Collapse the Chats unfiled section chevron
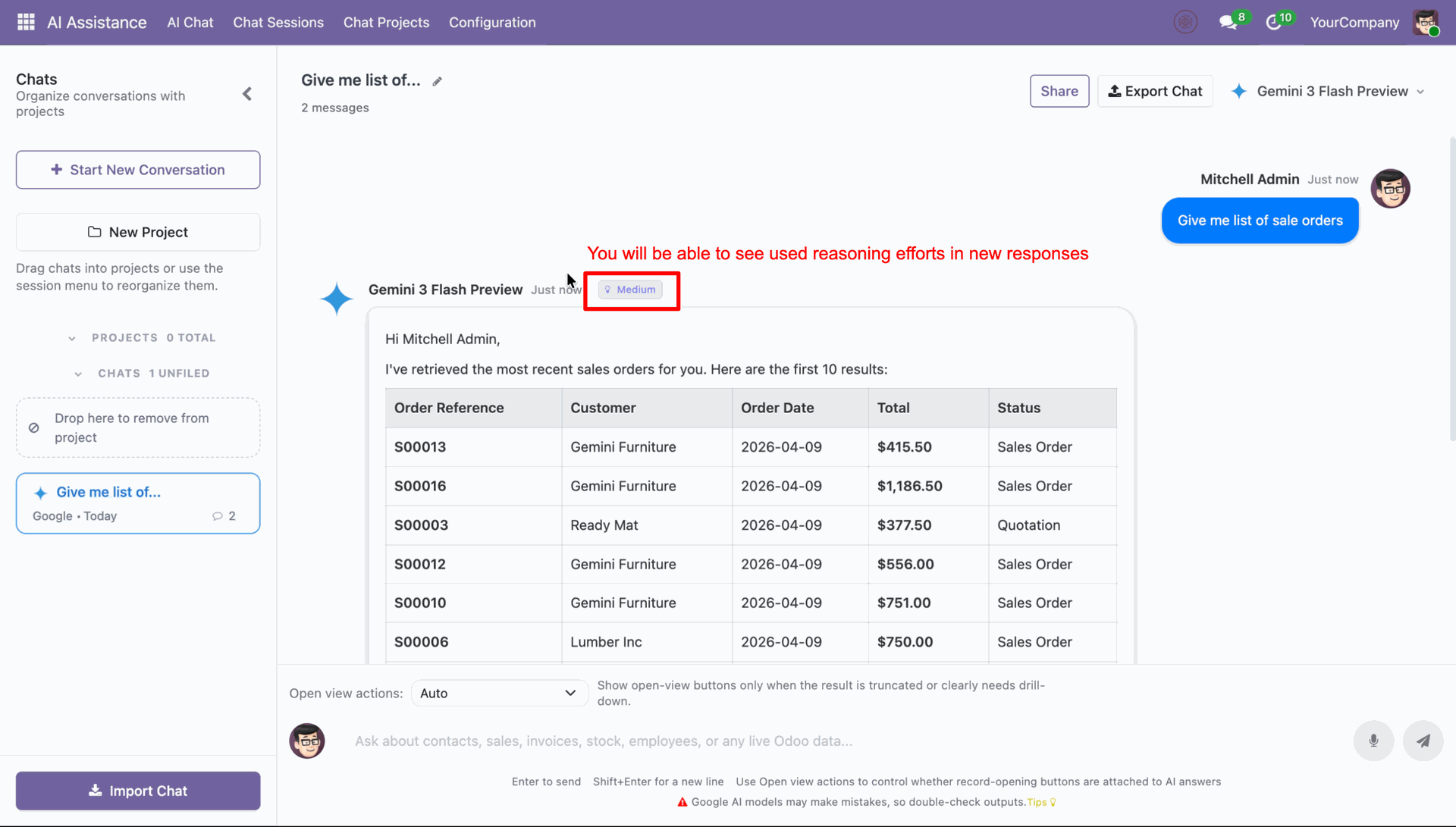1456x827 pixels. (x=78, y=374)
